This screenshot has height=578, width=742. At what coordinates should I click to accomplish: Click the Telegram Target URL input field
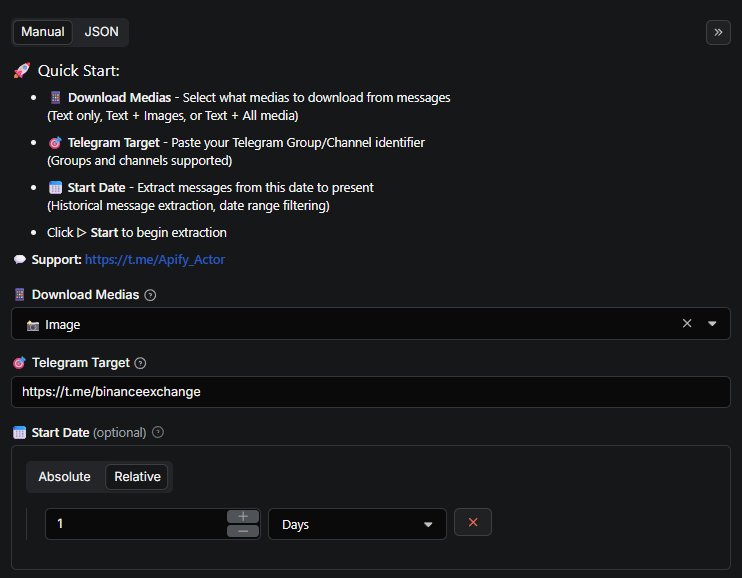click(x=370, y=392)
